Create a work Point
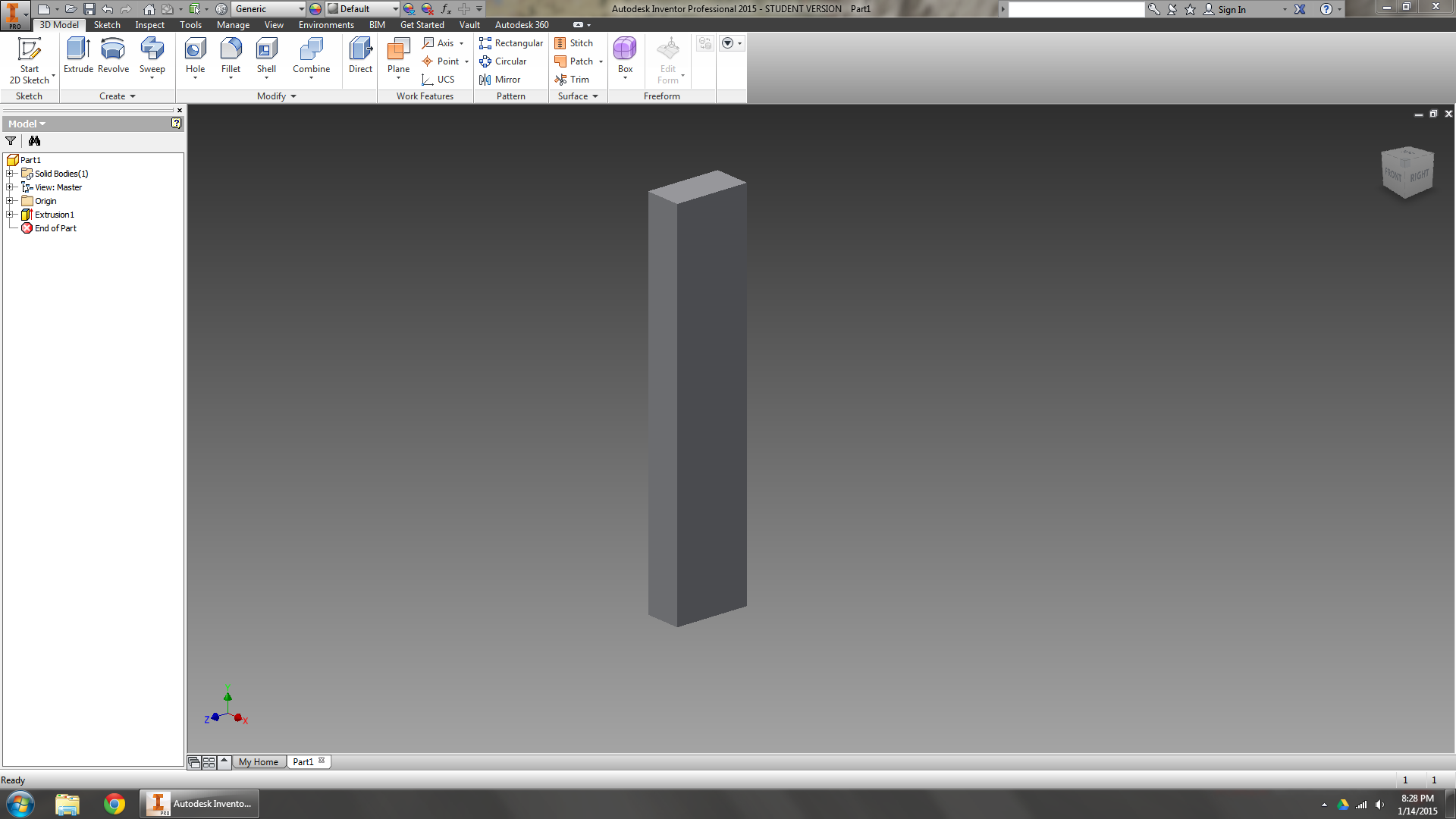This screenshot has width=1456, height=819. point(441,61)
